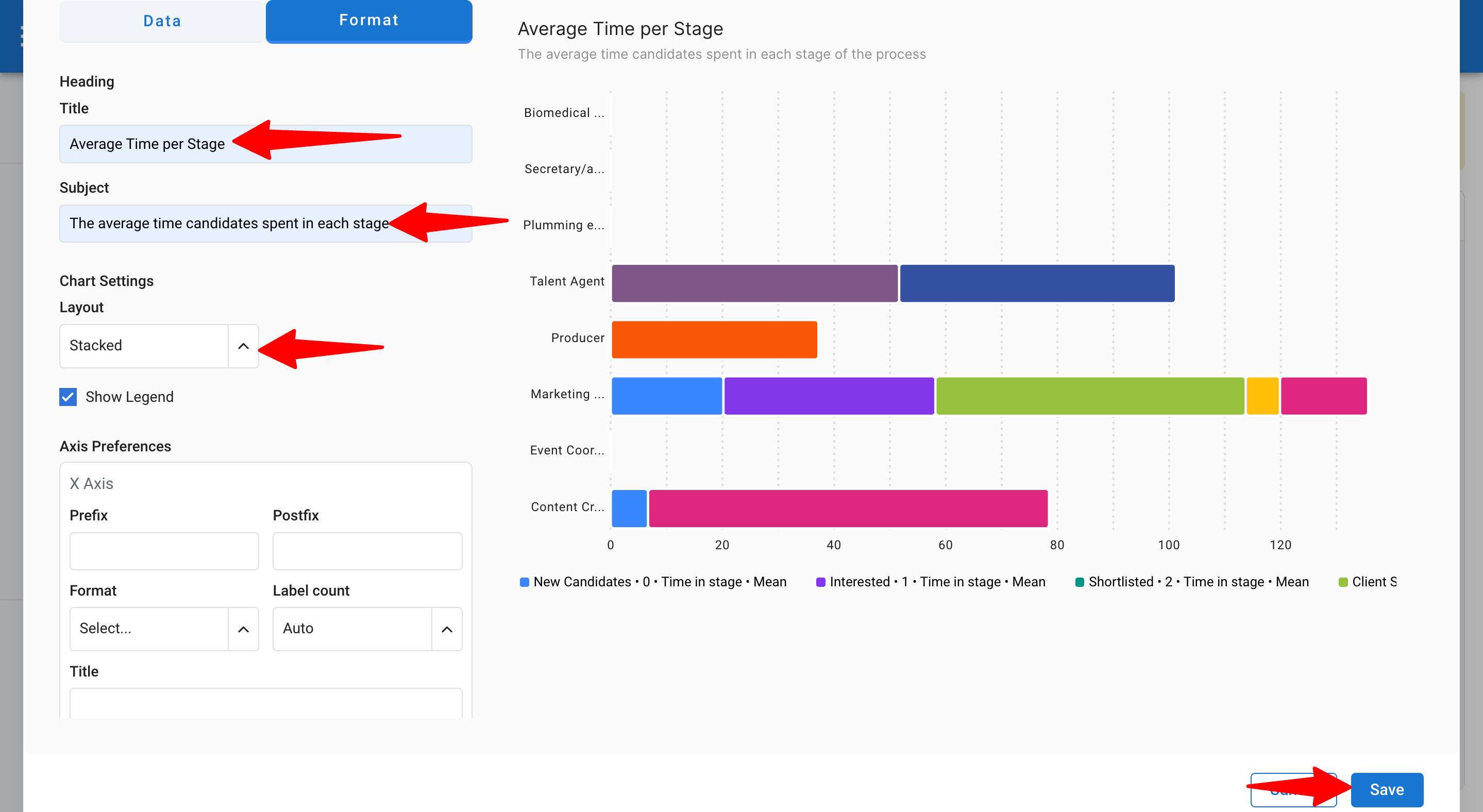This screenshot has width=1483, height=812.
Task: Switch to the Data tab
Action: point(162,21)
